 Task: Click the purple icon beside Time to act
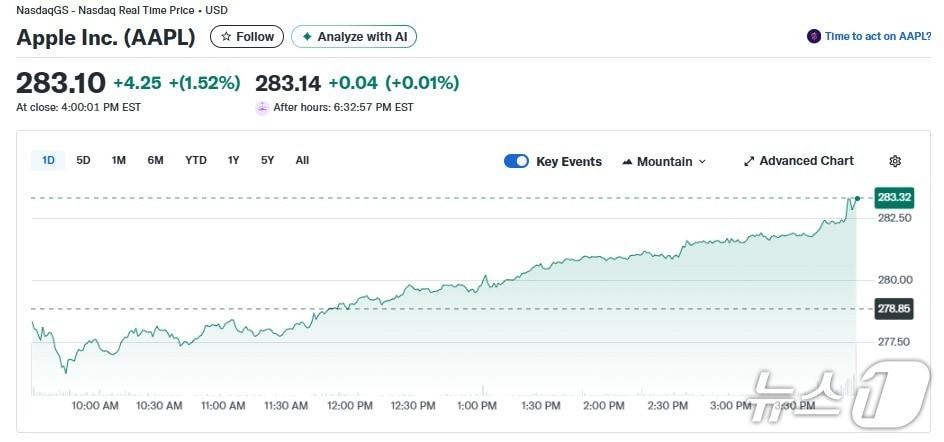814,36
